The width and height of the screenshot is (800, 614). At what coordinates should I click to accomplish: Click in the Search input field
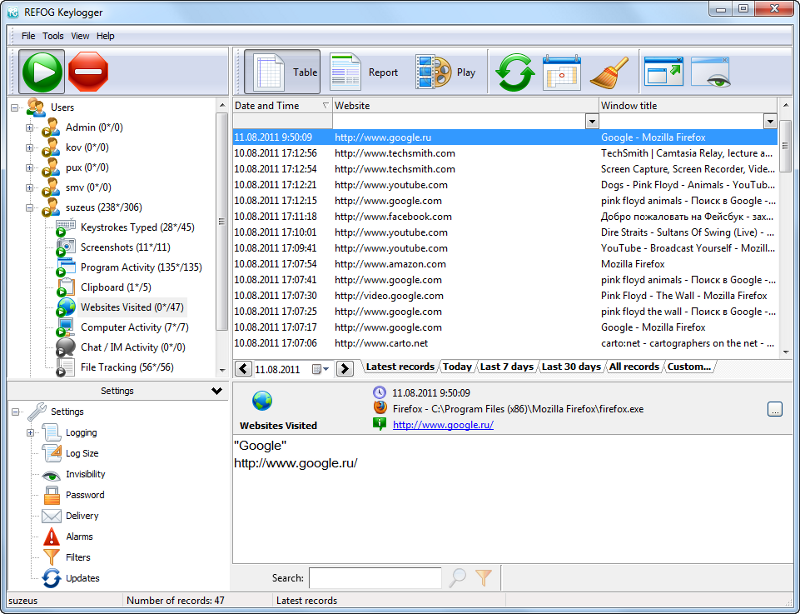[375, 577]
